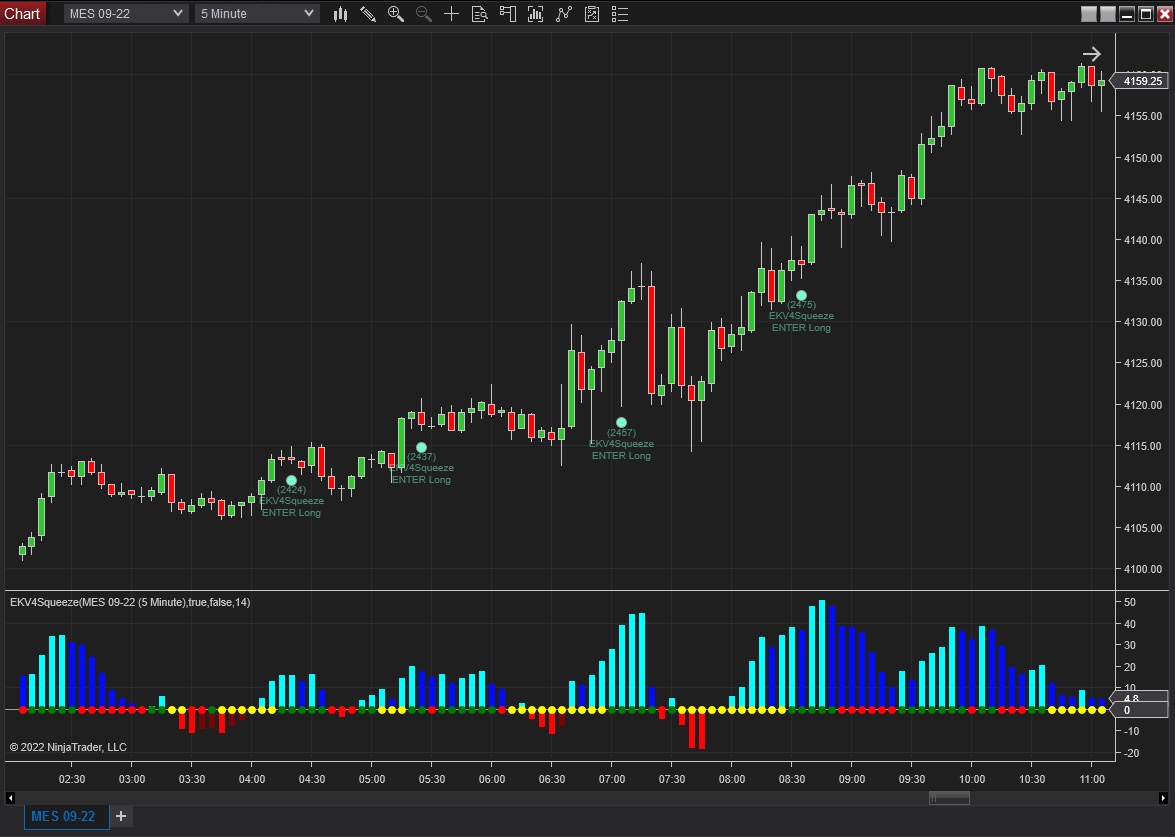Click the horizontal scrollbar thumb
1175x837 pixels.
click(x=949, y=799)
